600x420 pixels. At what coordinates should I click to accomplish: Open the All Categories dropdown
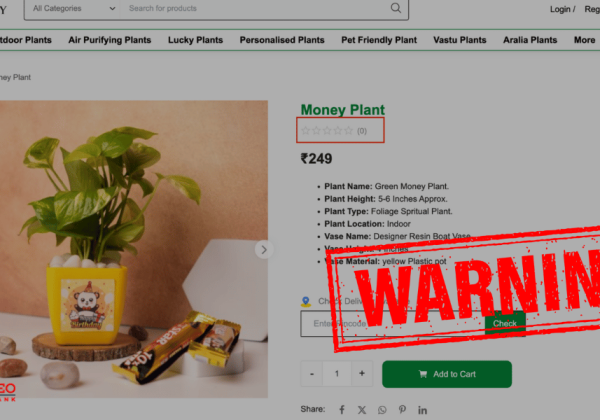pos(72,8)
